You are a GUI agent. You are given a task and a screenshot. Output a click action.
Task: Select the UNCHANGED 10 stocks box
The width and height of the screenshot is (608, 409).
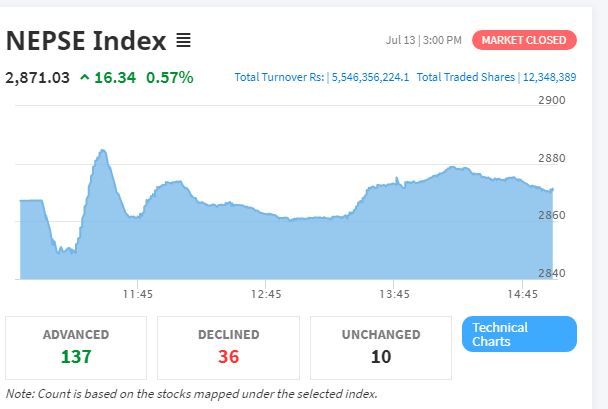click(x=381, y=348)
